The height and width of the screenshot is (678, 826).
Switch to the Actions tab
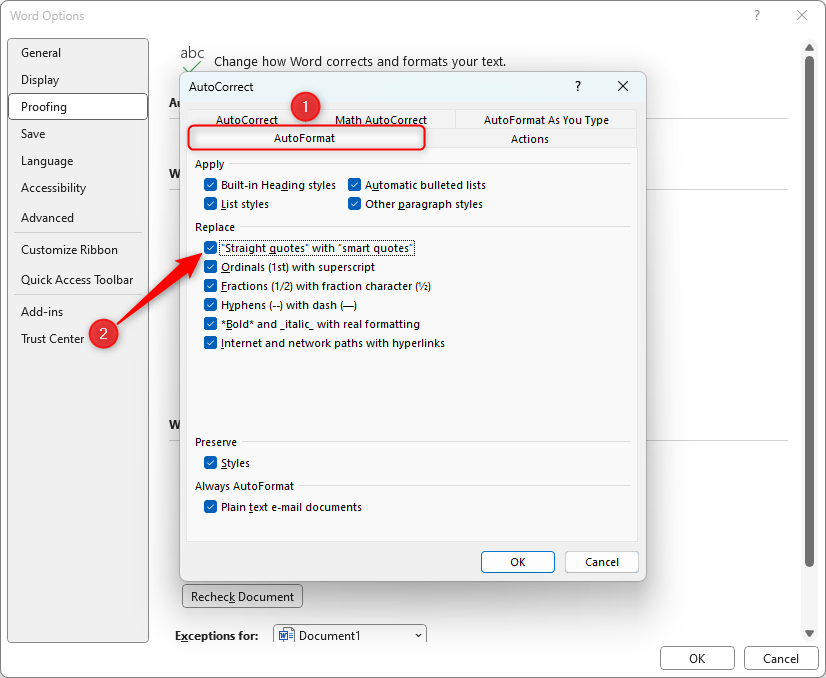coord(529,139)
